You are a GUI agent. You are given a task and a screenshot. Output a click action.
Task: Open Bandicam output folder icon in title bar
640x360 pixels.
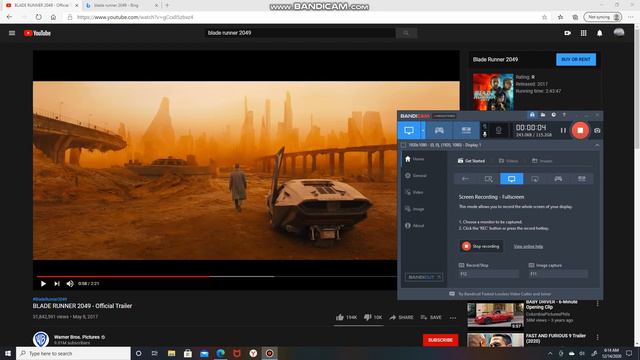point(543,115)
